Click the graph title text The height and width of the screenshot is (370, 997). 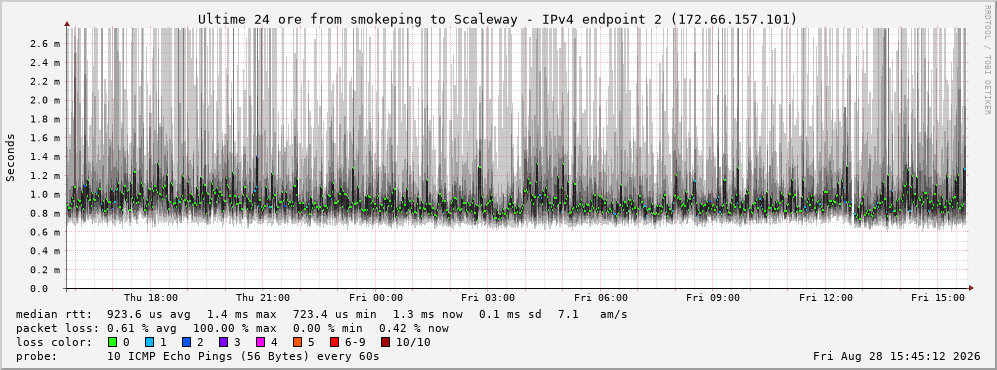click(497, 20)
